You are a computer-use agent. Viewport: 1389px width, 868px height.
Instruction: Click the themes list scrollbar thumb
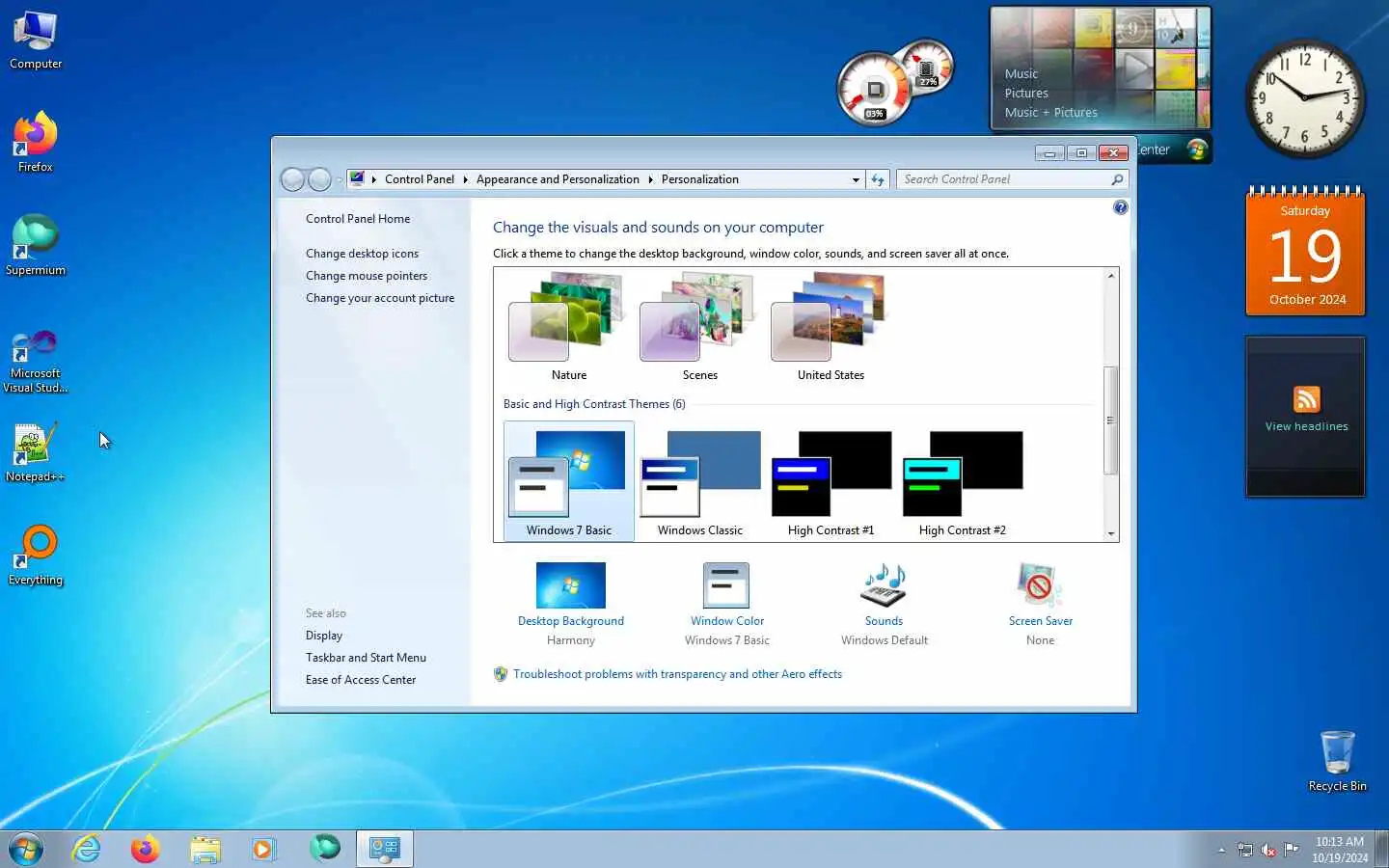pyautogui.click(x=1110, y=420)
